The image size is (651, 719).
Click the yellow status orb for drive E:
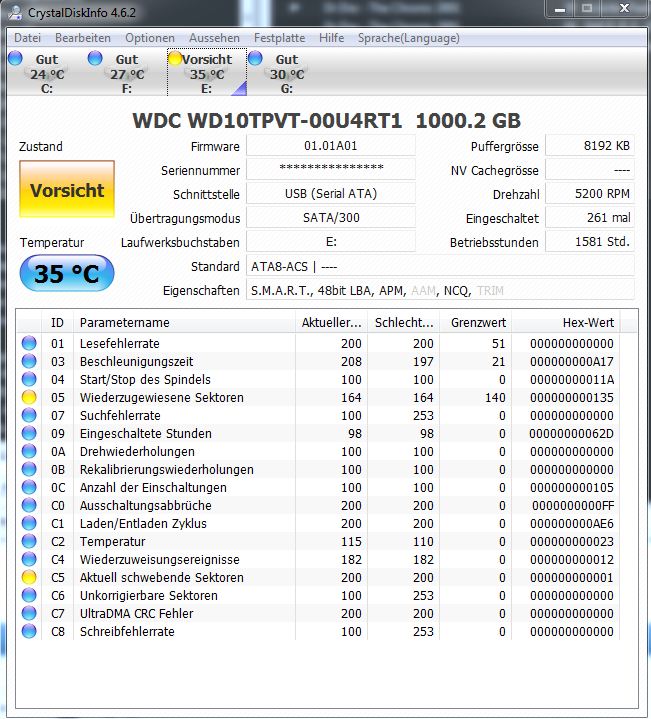point(175,58)
